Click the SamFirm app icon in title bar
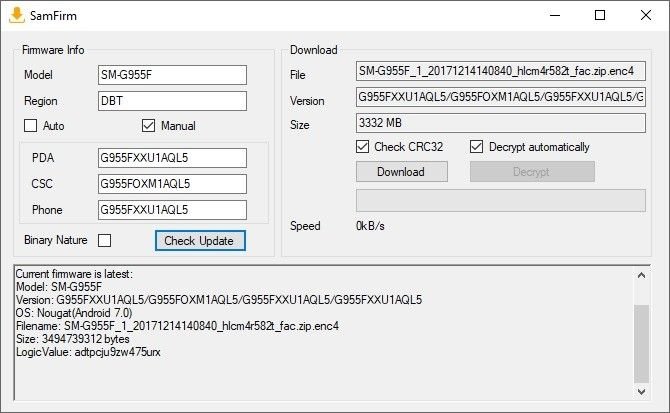The height and width of the screenshot is (413, 670). pyautogui.click(x=17, y=15)
